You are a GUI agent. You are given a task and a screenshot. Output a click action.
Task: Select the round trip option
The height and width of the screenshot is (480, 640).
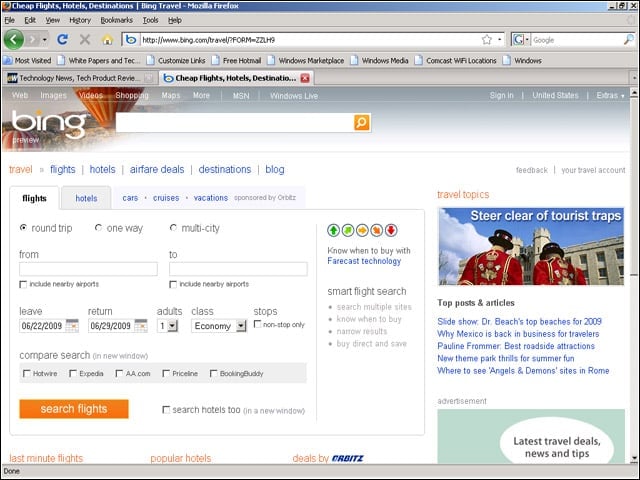23,228
